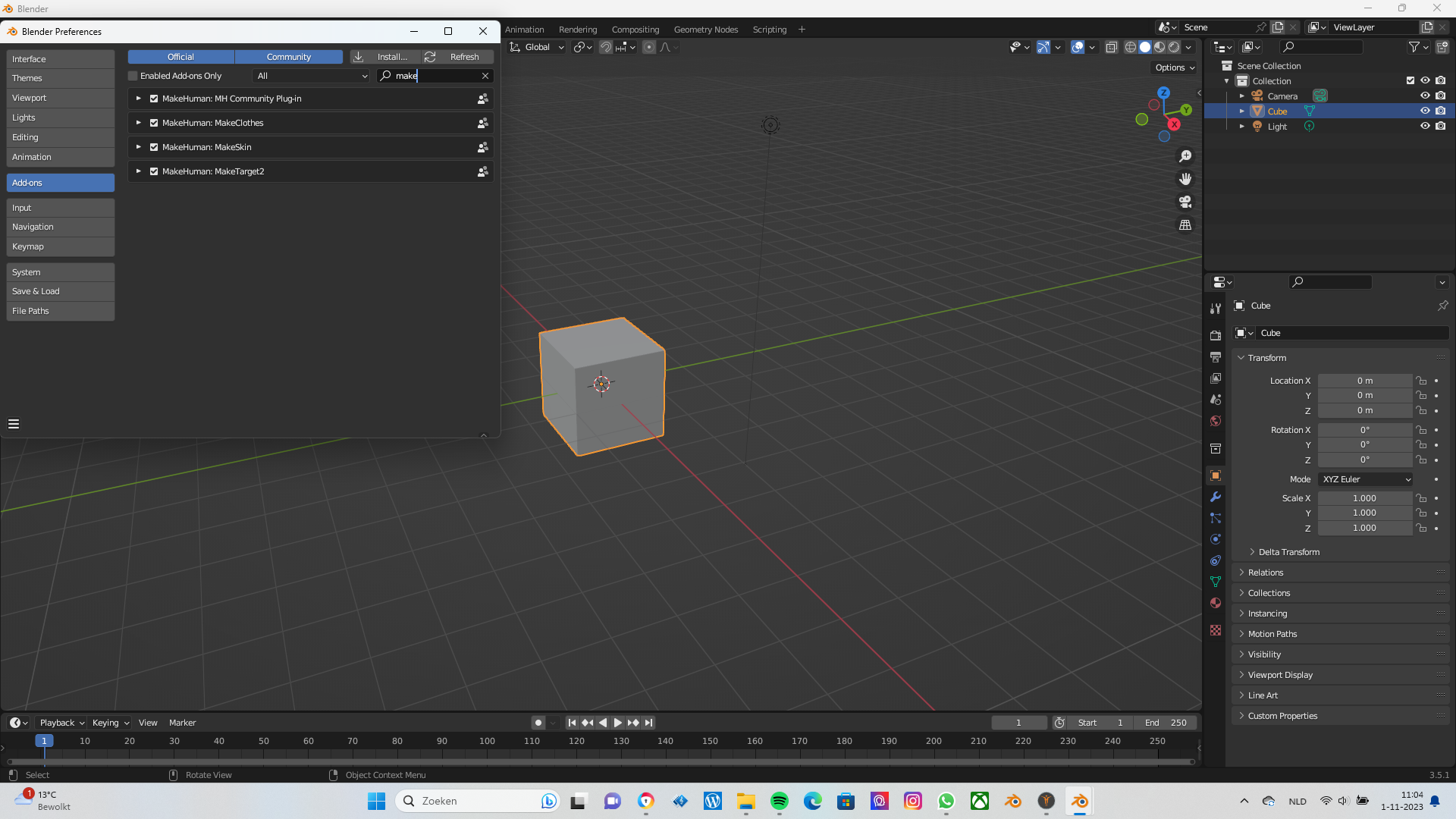Image resolution: width=1456 pixels, height=819 pixels.
Task: Click the Location X value field
Action: [1364, 381]
